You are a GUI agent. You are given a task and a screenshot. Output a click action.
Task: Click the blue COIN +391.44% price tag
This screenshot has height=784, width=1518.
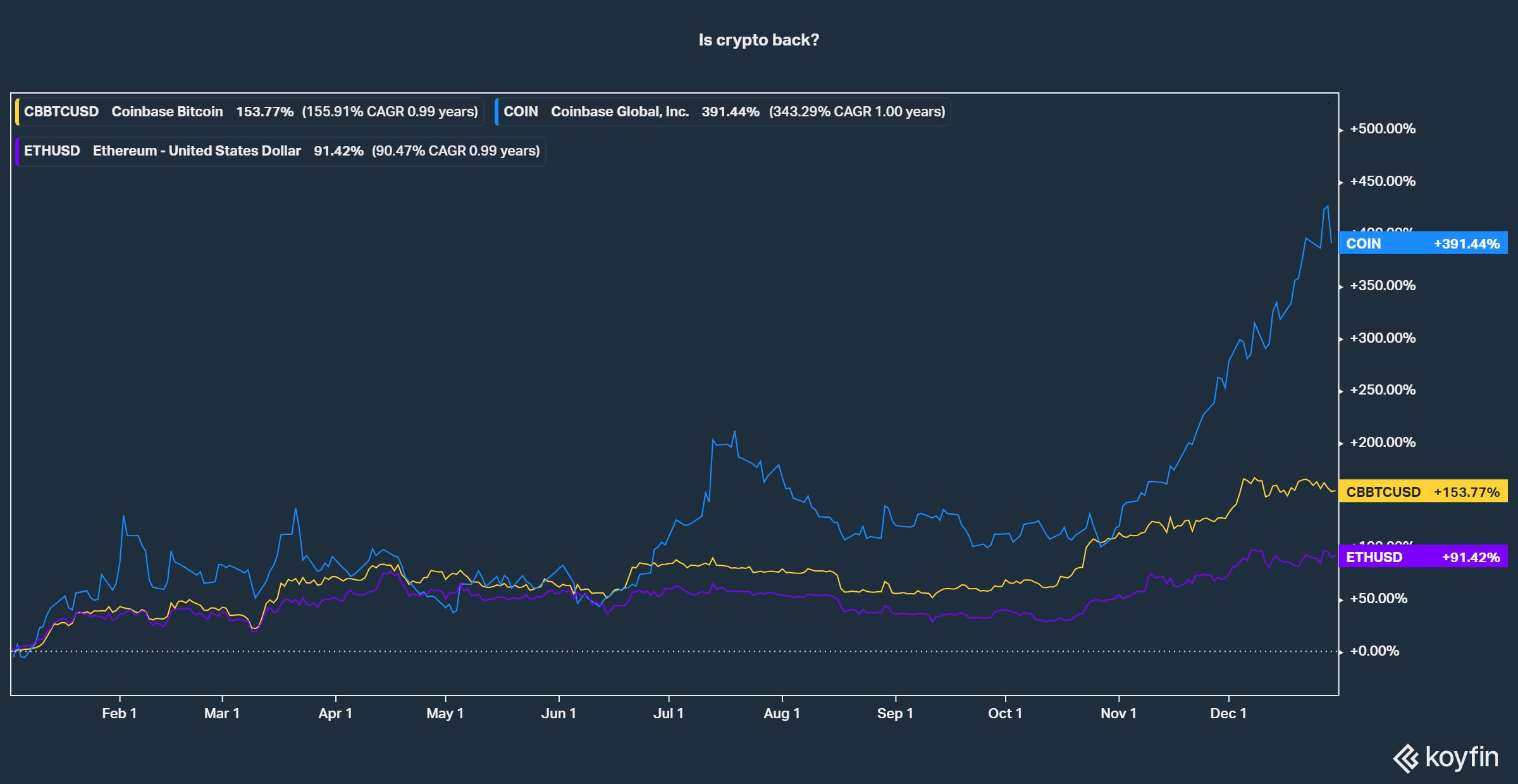click(1423, 243)
